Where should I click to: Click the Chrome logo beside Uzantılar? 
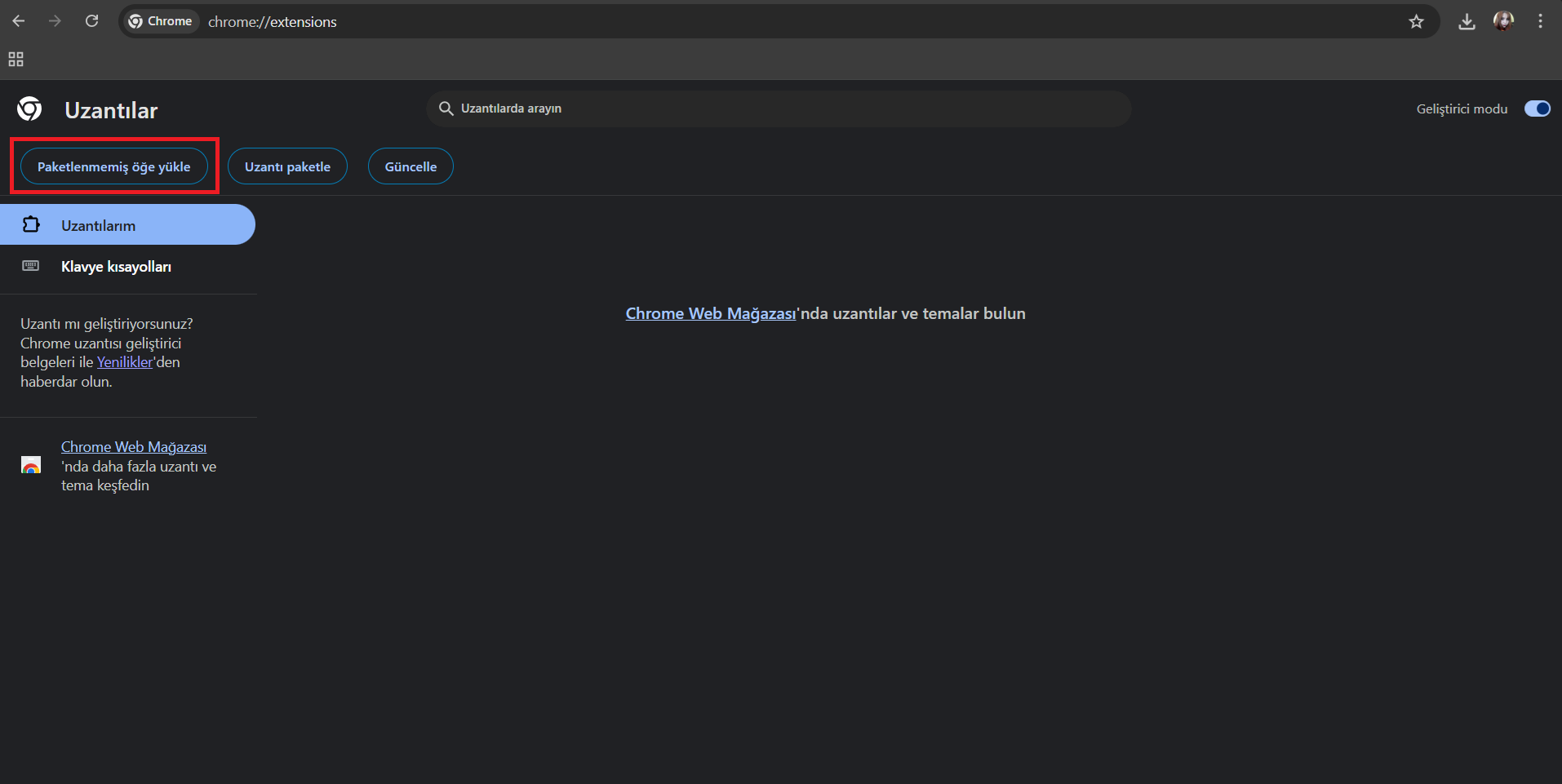pyautogui.click(x=30, y=109)
